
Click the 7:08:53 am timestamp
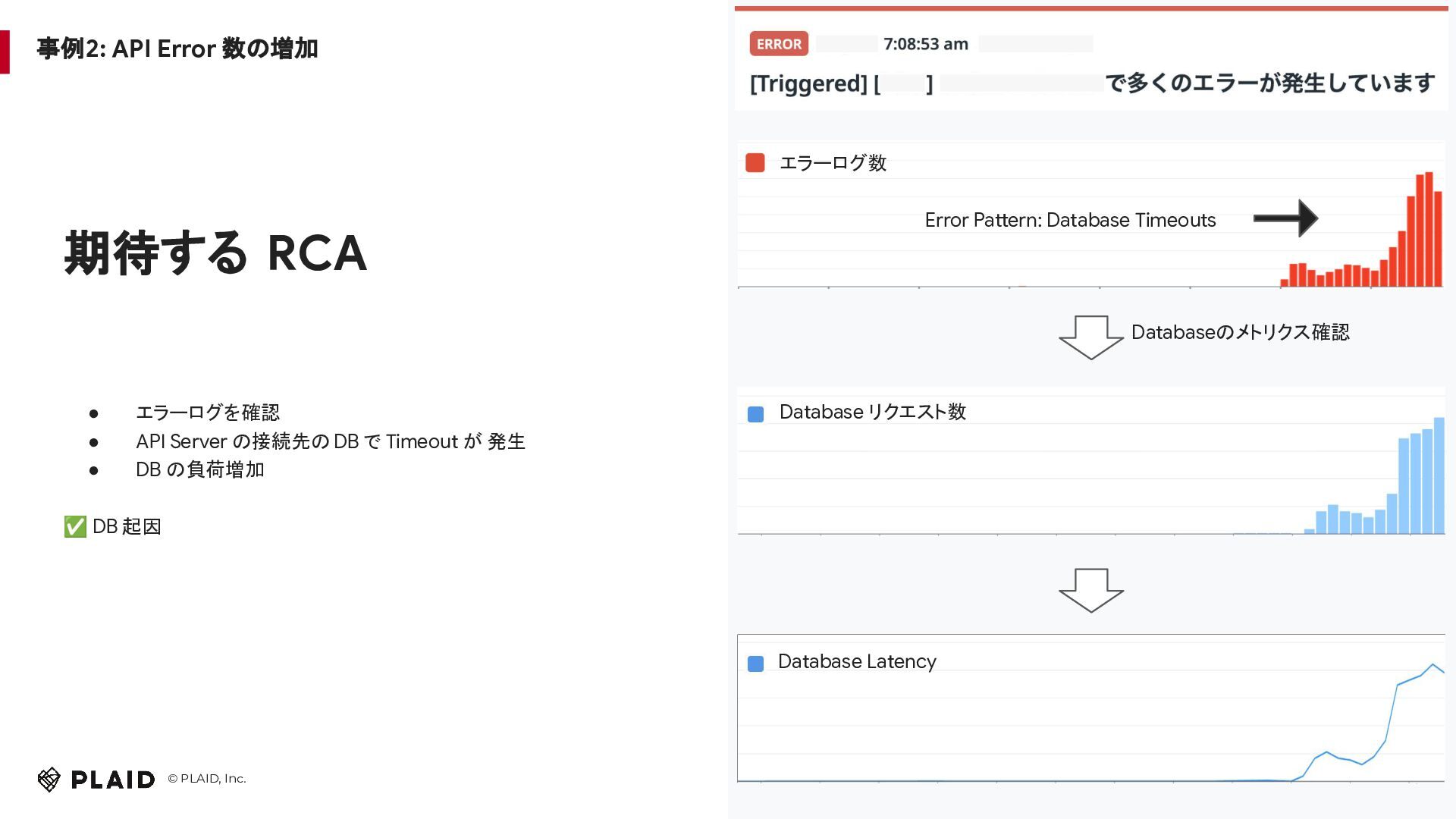click(926, 44)
